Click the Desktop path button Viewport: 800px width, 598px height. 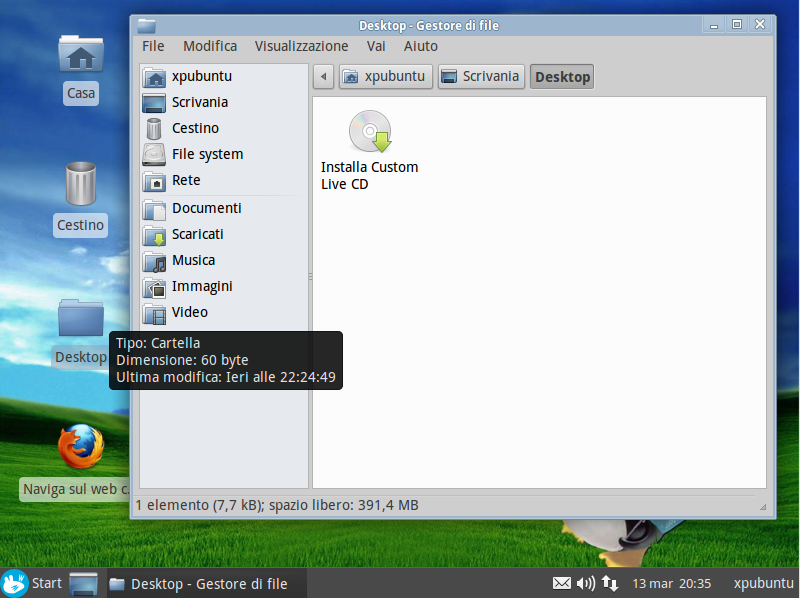[562, 77]
